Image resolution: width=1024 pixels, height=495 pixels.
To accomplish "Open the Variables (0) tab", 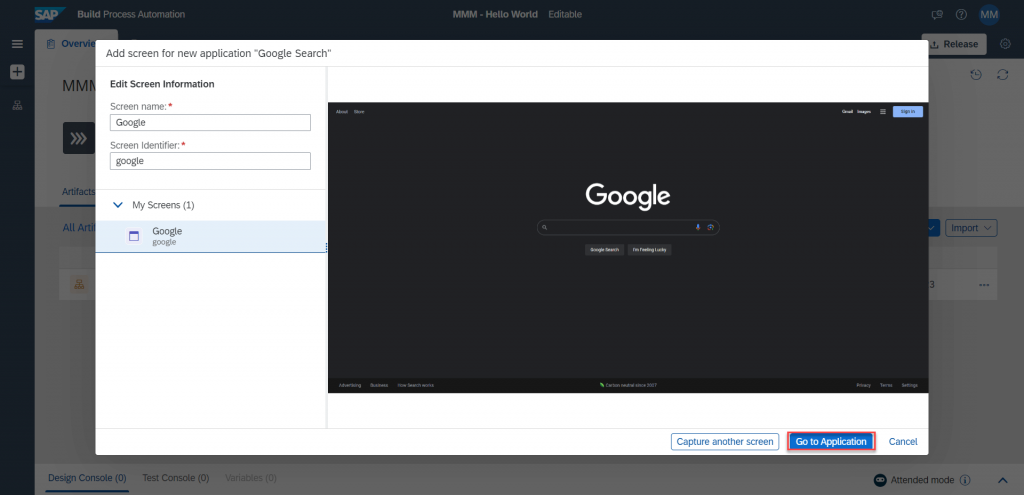I will pos(251,479).
